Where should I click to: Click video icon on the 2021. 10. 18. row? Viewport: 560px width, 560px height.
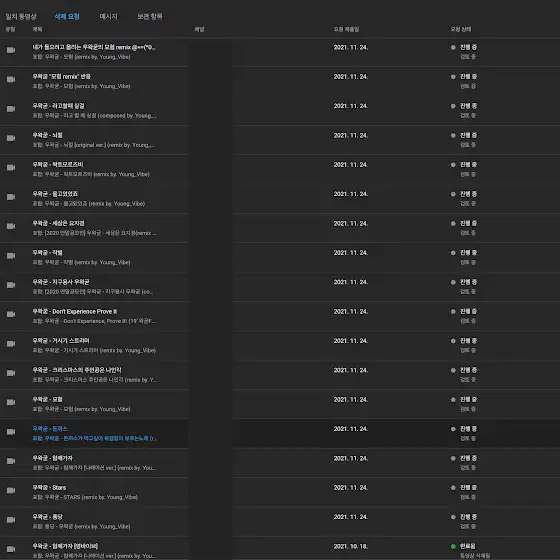coord(11,549)
